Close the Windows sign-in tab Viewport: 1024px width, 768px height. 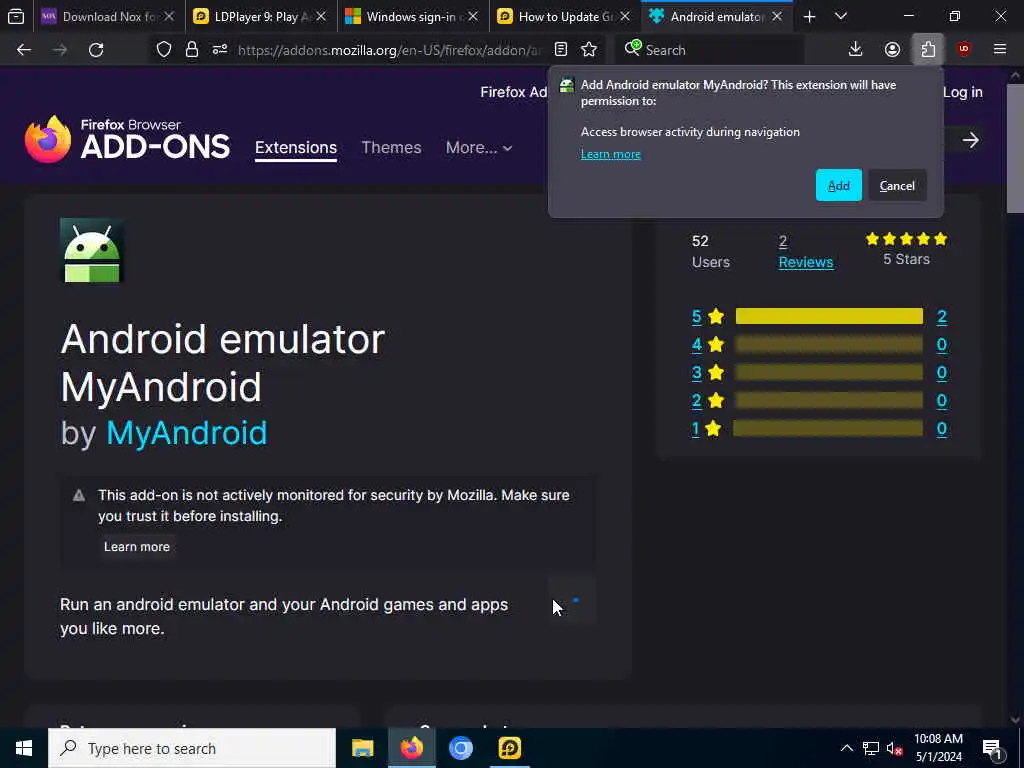(x=473, y=16)
